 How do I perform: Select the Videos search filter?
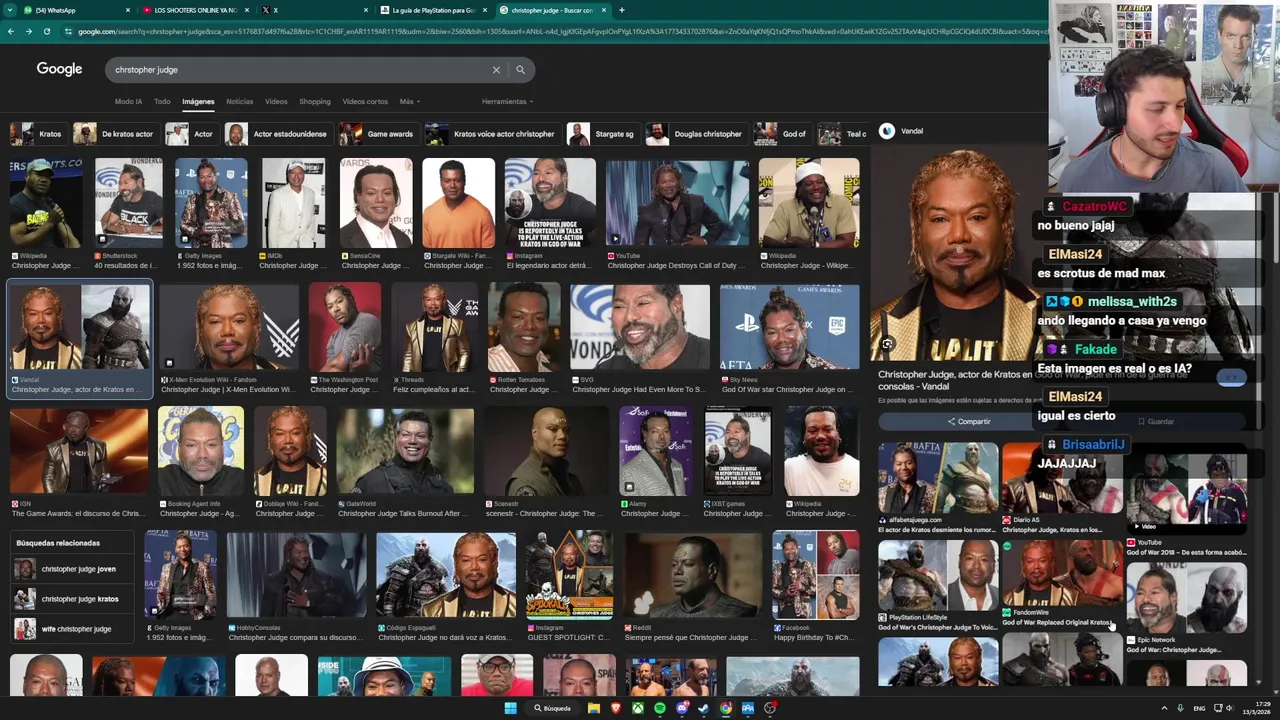coord(276,101)
